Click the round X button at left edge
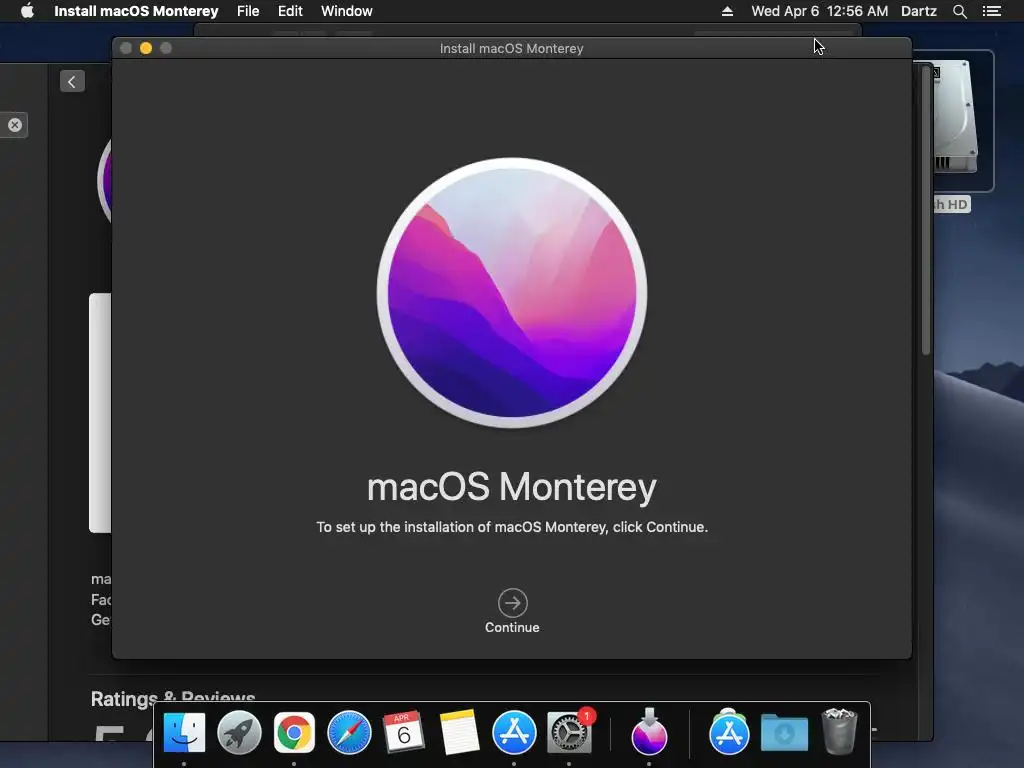This screenshot has height=768, width=1024. [x=15, y=125]
